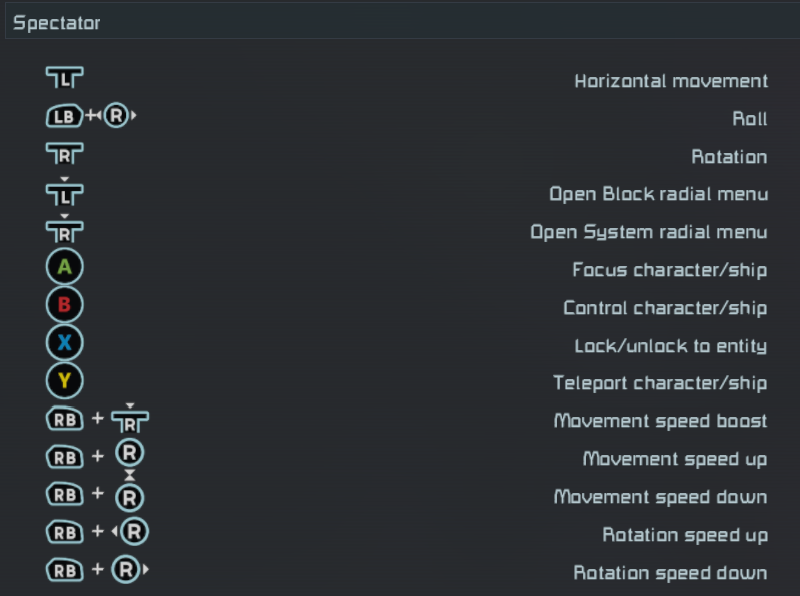Viewport: 800px width, 596px height.
Task: Select the Roll binding label
Action: (749, 119)
